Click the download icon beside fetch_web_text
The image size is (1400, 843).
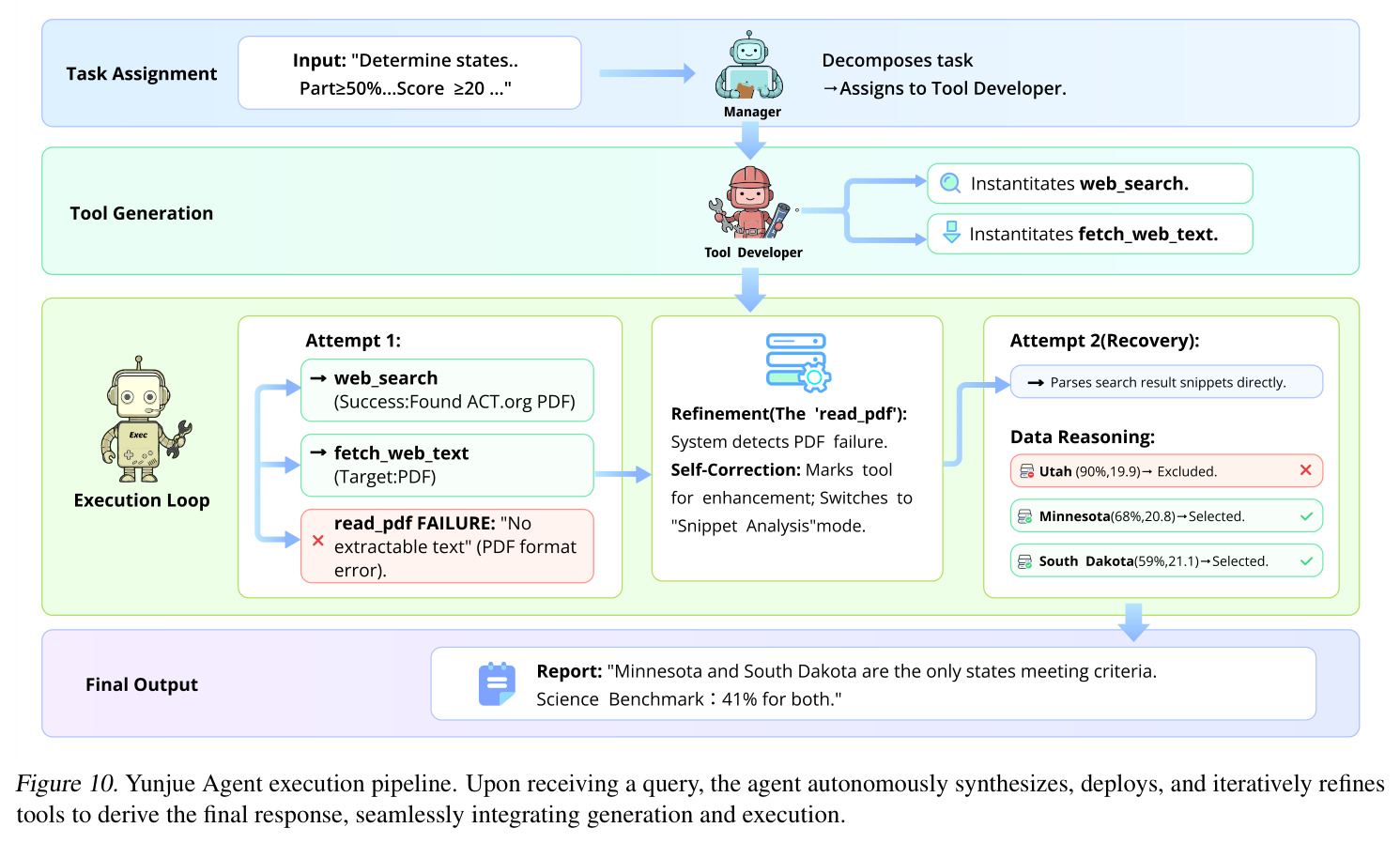(951, 233)
